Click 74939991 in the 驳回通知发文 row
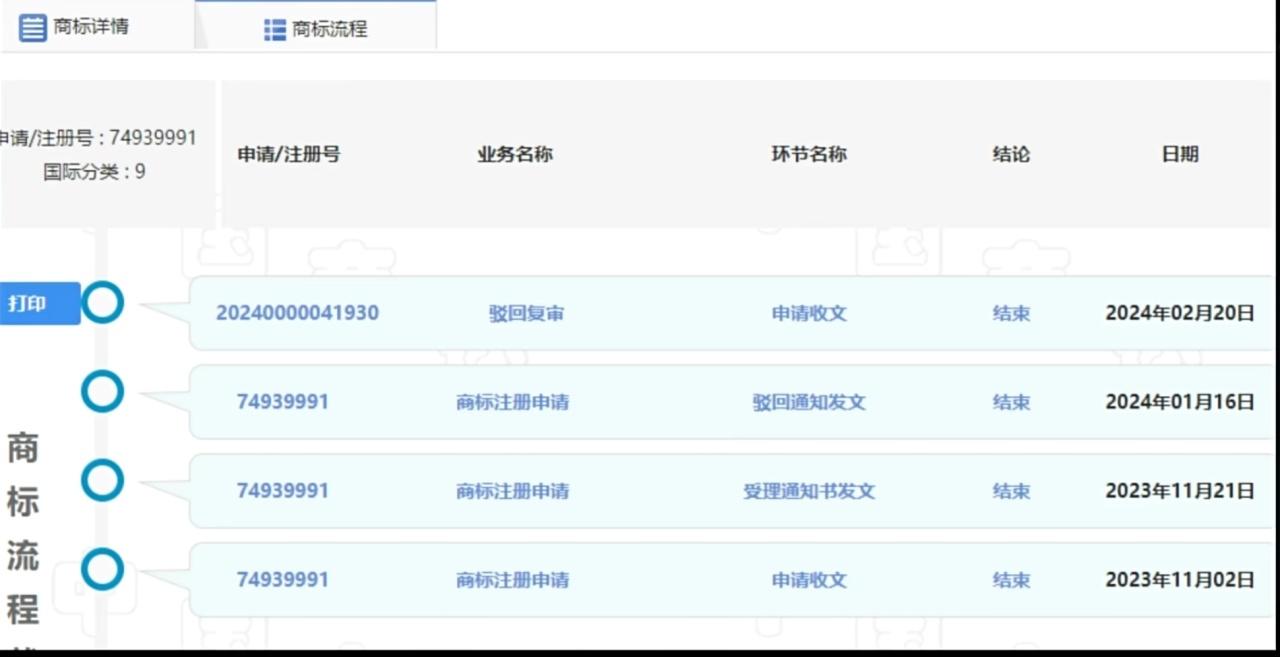Screen dimensions: 1280x657 pos(282,402)
